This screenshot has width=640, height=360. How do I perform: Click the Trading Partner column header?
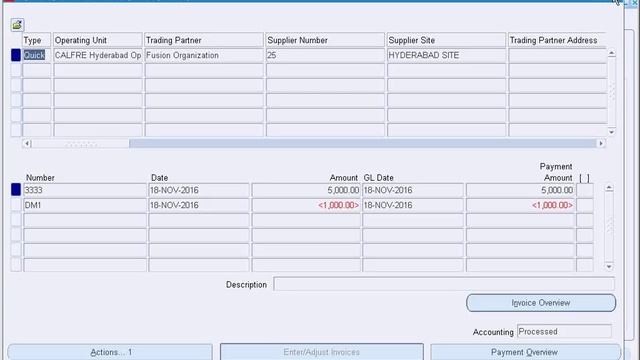pos(204,40)
